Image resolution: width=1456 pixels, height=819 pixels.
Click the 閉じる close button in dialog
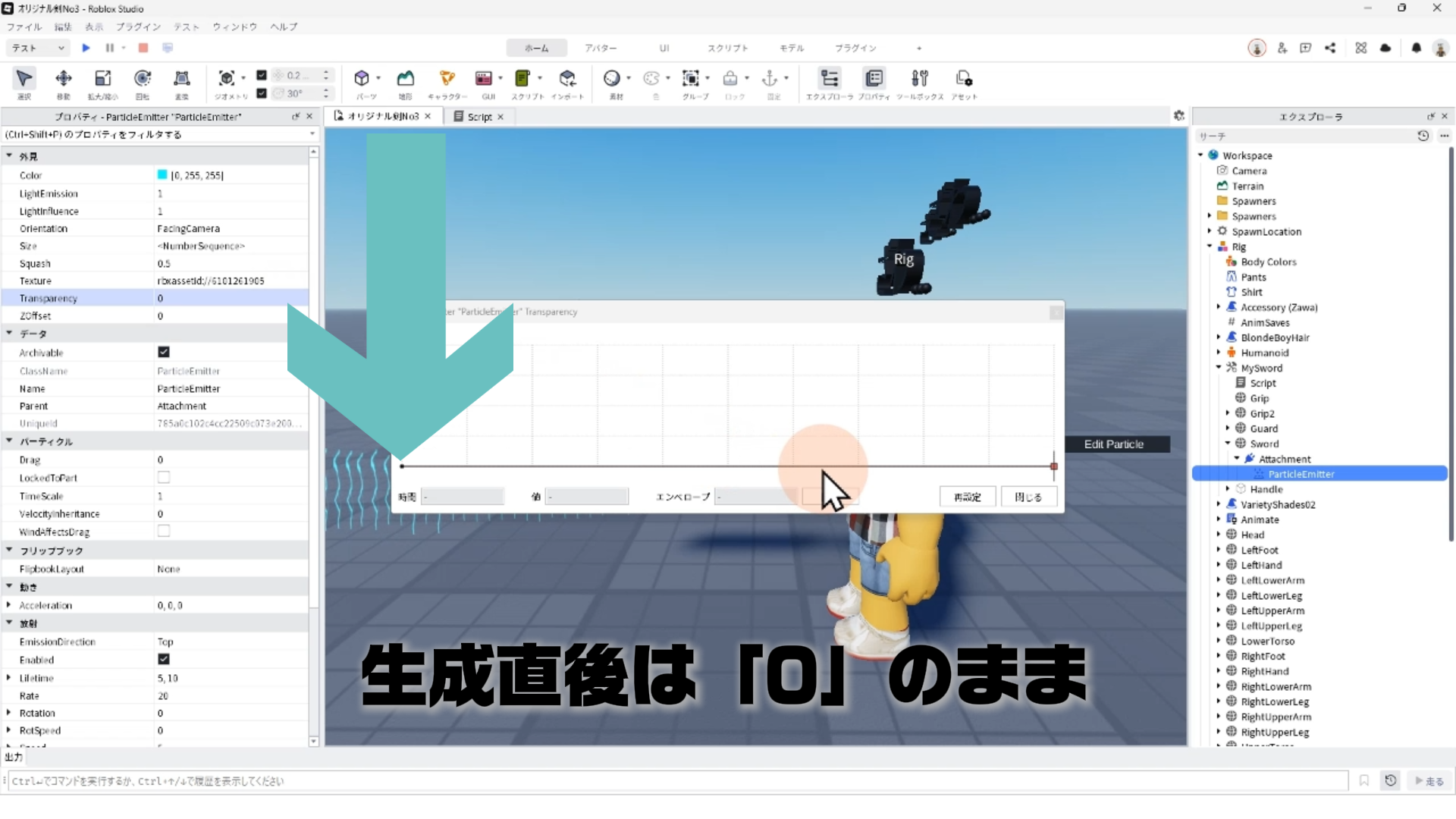[1028, 497]
